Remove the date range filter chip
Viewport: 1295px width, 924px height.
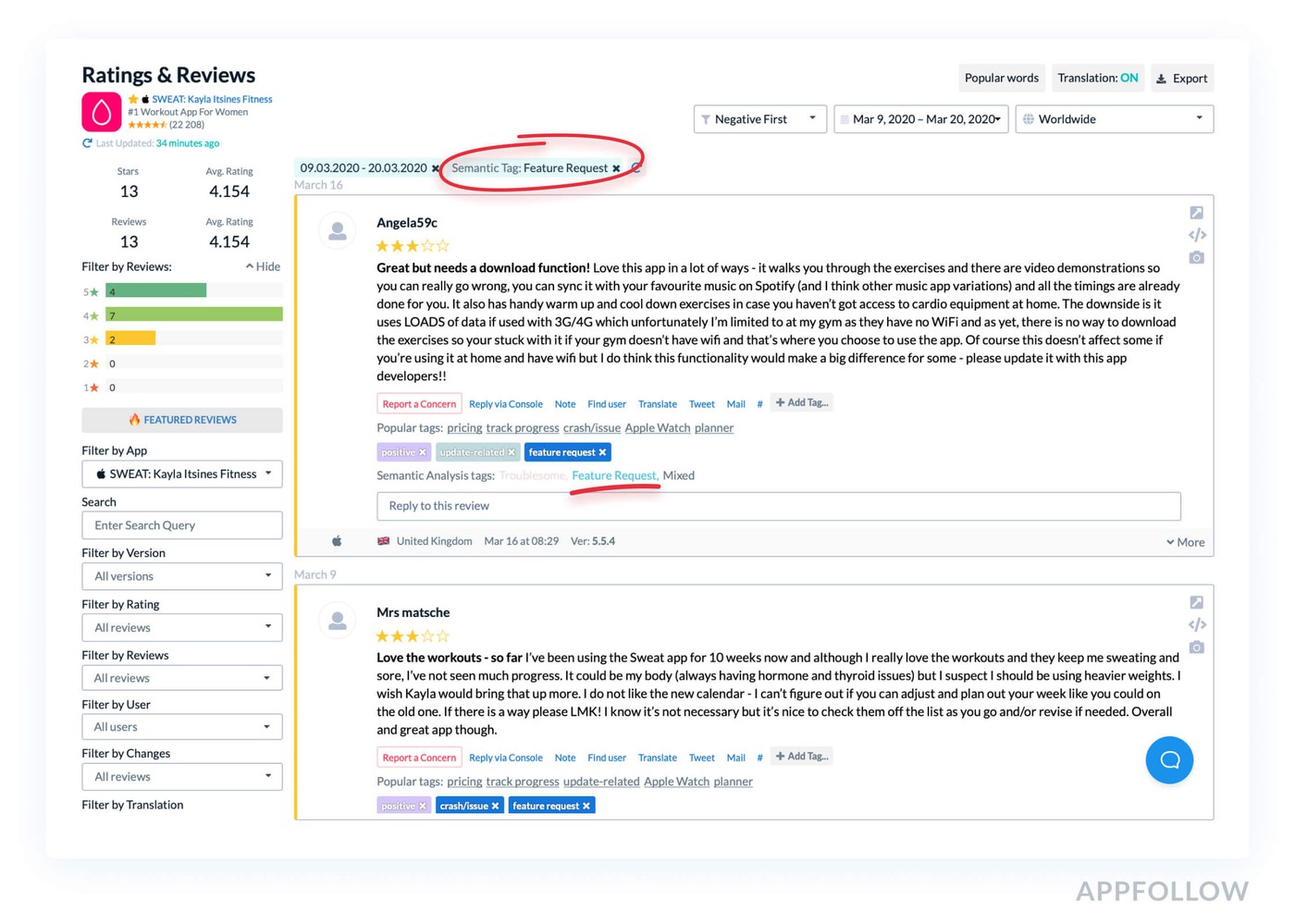435,168
